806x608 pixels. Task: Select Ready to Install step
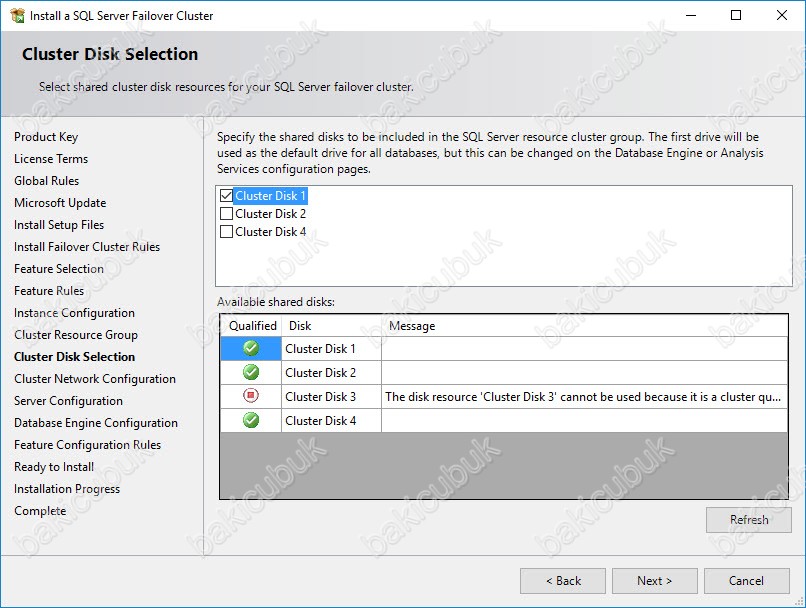pos(54,467)
